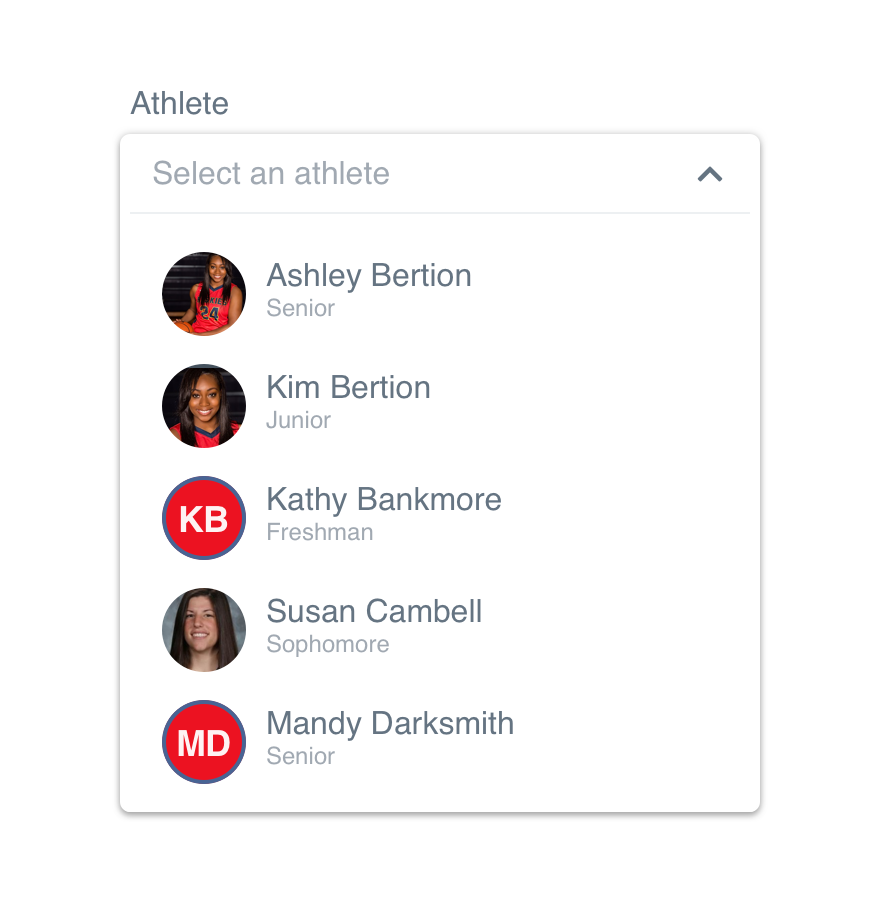
Task: Select Susan Cambell's headshot photo
Action: point(204,630)
